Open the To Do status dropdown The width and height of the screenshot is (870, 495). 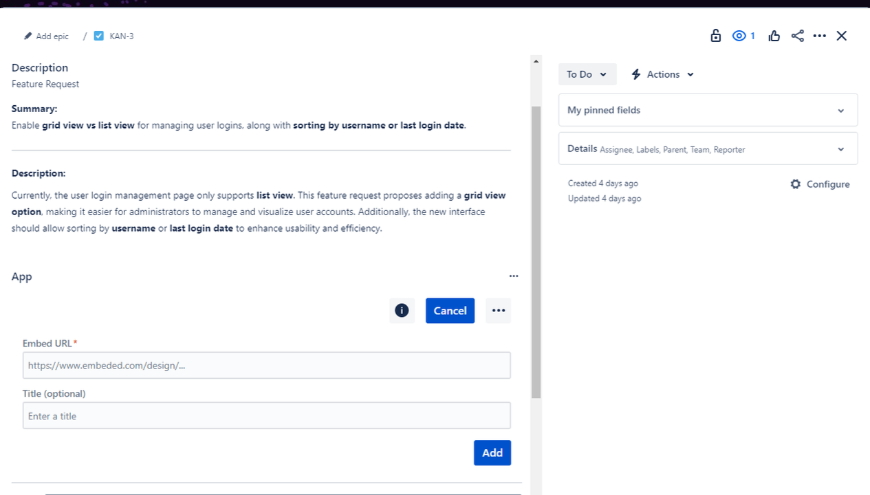587,74
